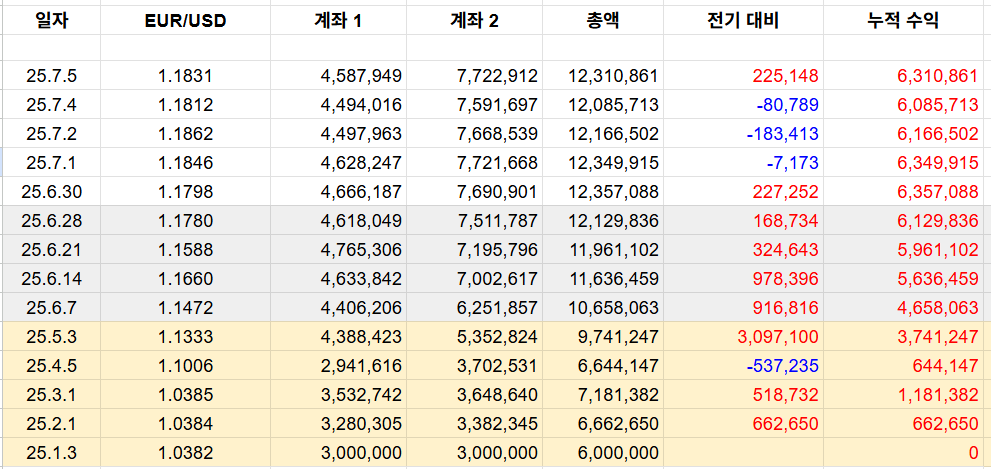
Task: Click the 총액 value 12,310,861
Action: pos(602,76)
